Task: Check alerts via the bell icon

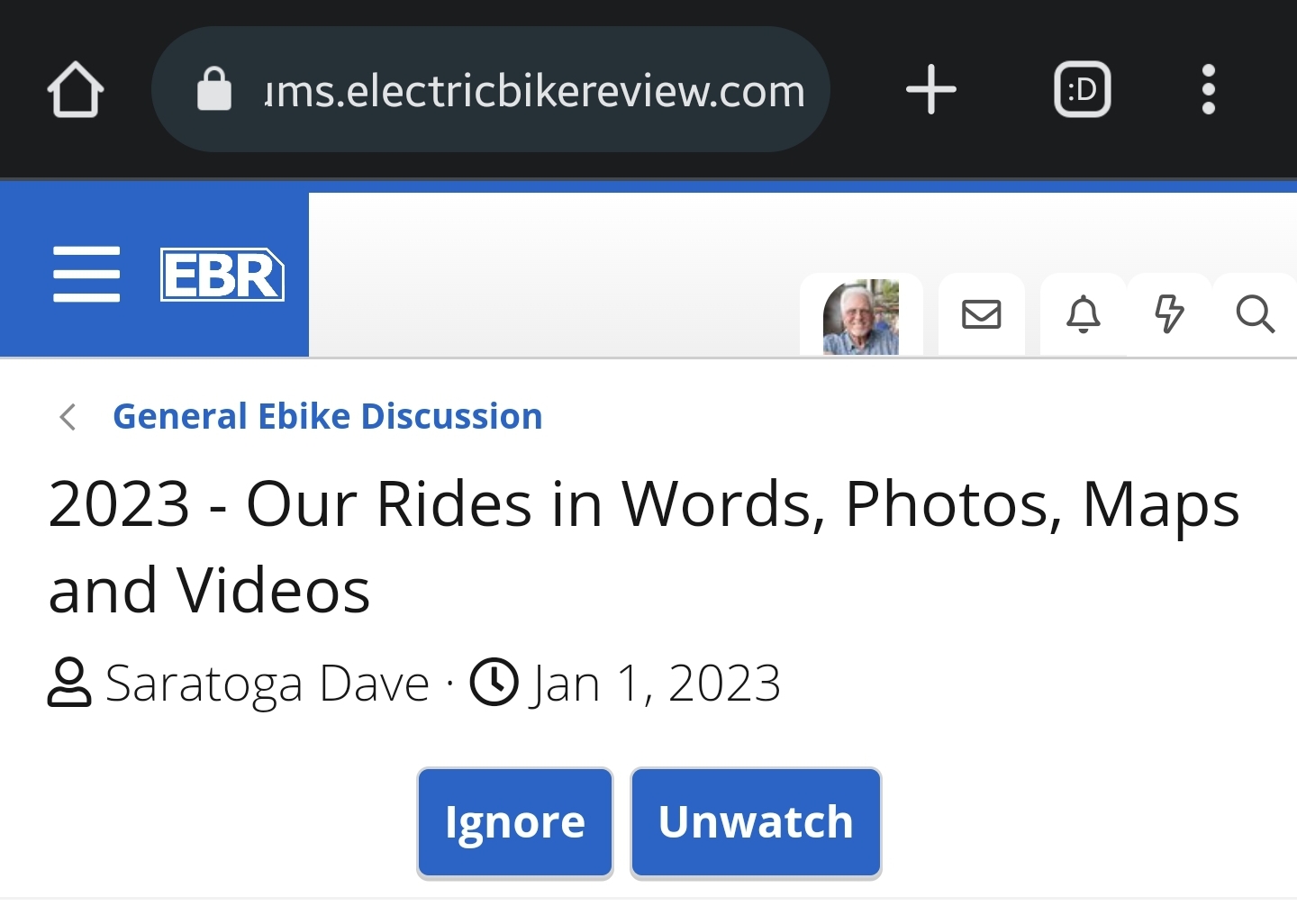Action: point(1083,315)
